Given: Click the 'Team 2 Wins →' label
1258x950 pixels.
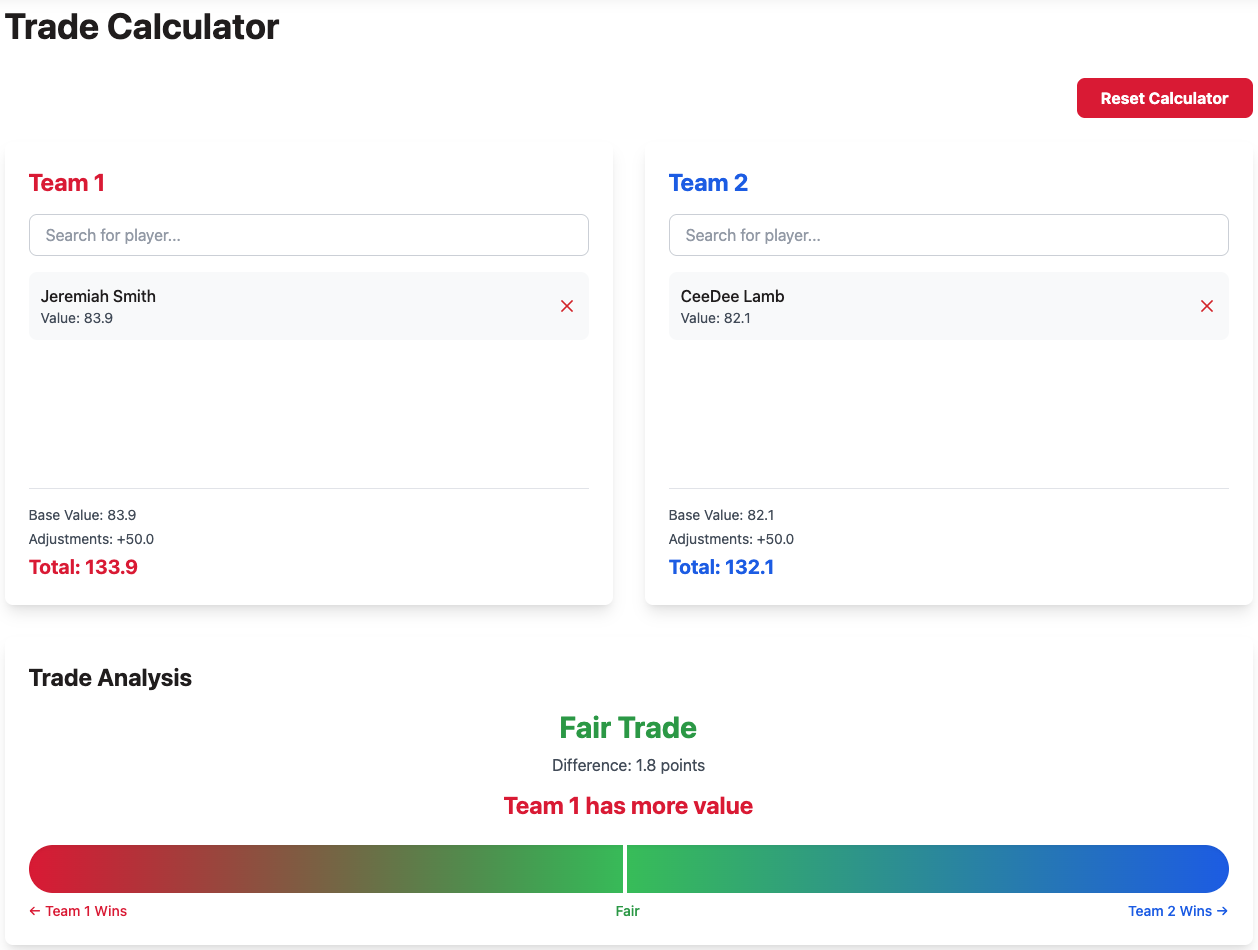Looking at the screenshot, I should pyautogui.click(x=1178, y=911).
